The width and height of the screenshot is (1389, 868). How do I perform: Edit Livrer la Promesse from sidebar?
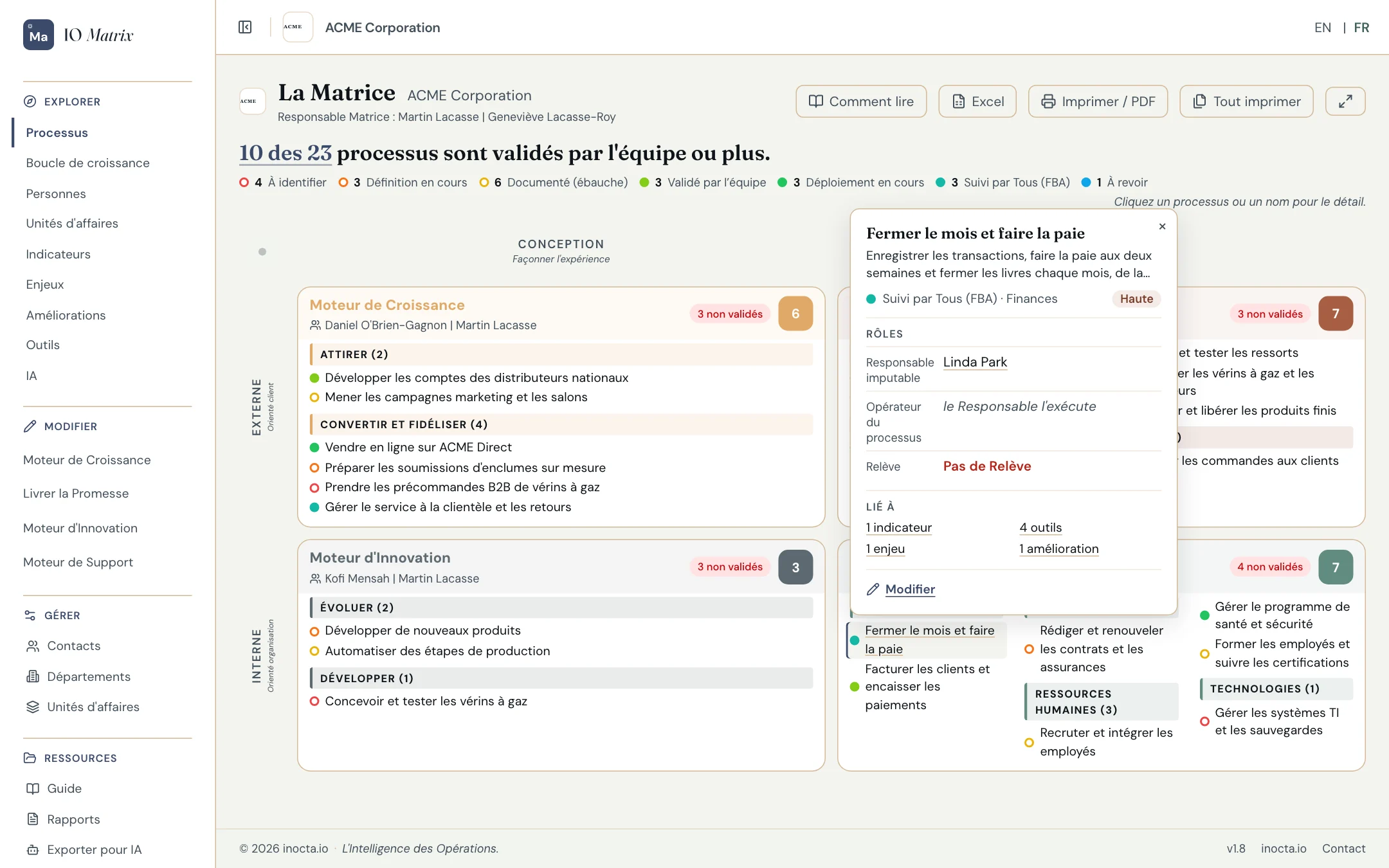[x=76, y=493]
